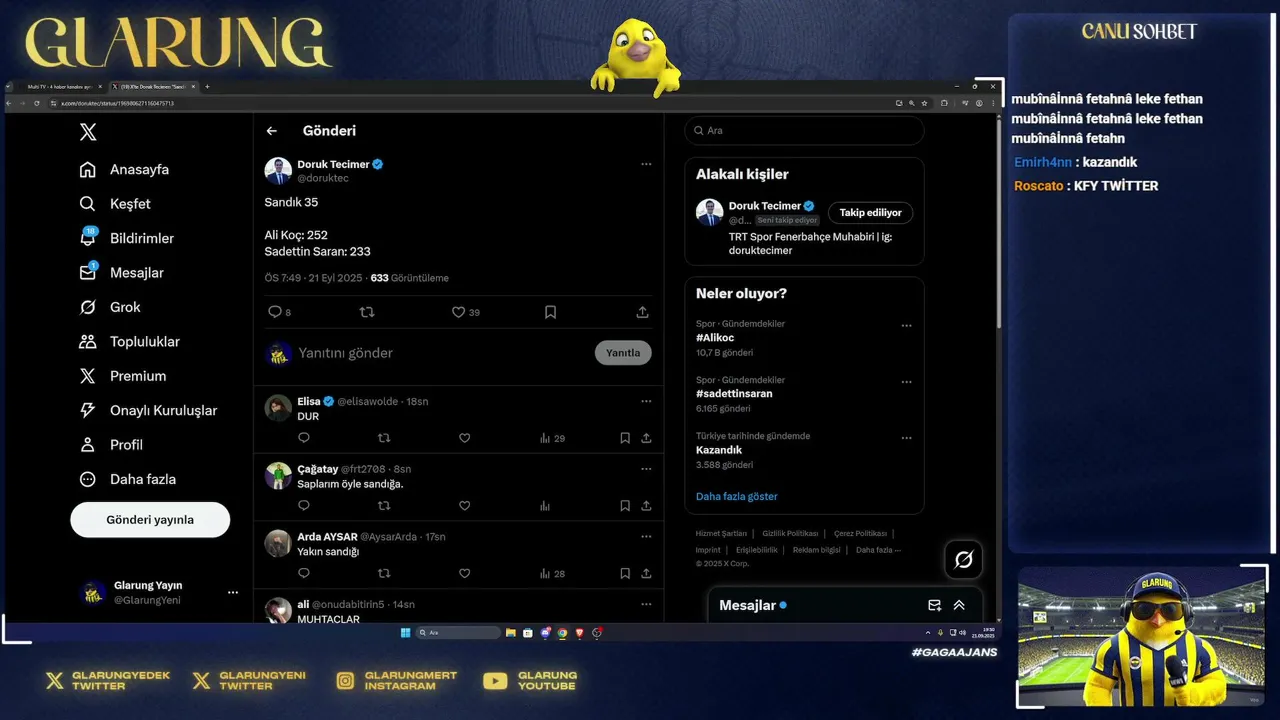Image resolution: width=1280 pixels, height=720 pixels.
Task: Open File Explorer from taskbar
Action: [511, 633]
